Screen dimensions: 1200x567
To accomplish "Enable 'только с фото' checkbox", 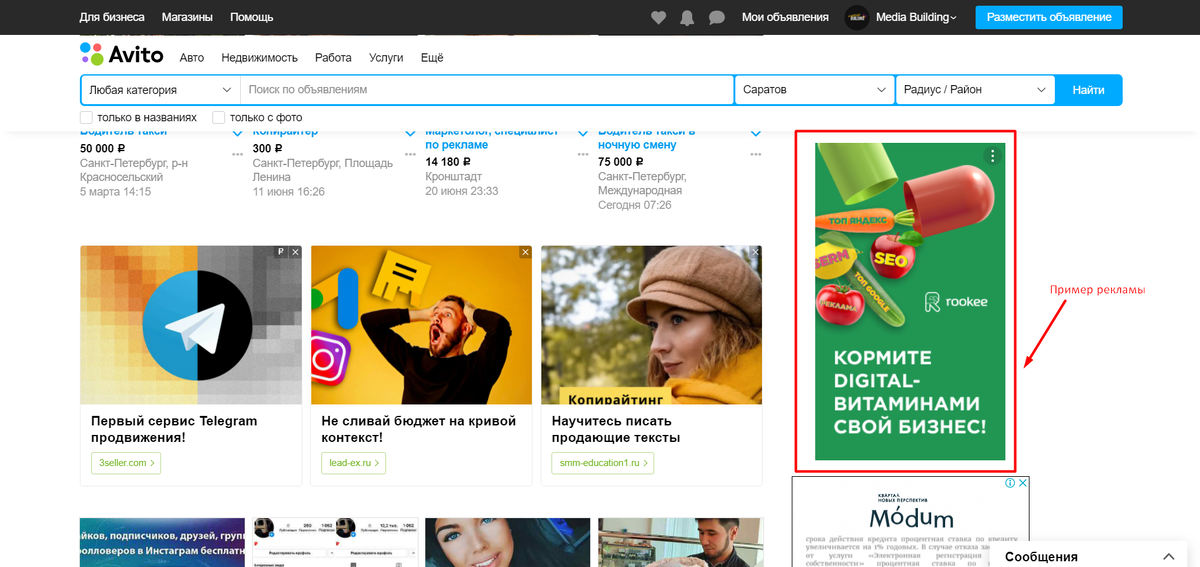I will [x=219, y=117].
